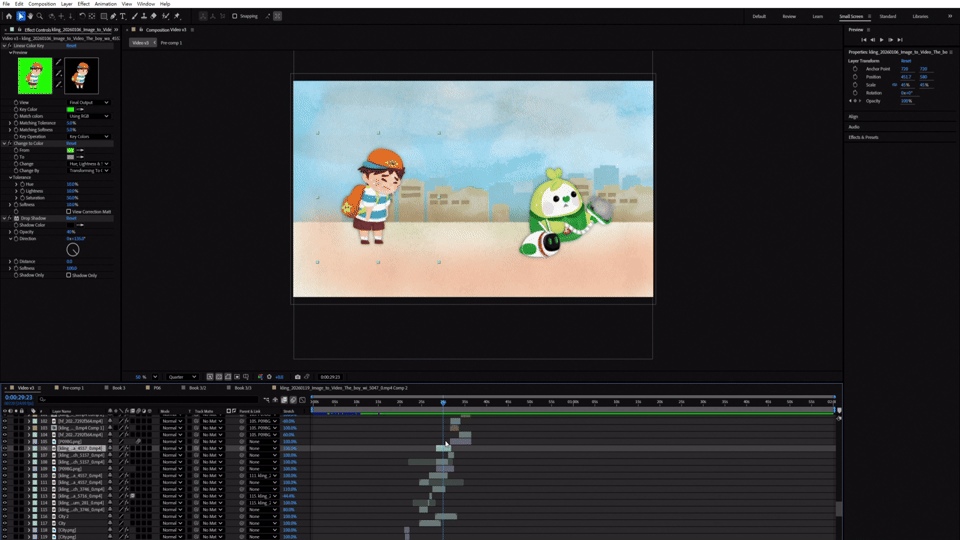Click the Home icon in the toolbar
The height and width of the screenshot is (540, 960).
coord(9,17)
